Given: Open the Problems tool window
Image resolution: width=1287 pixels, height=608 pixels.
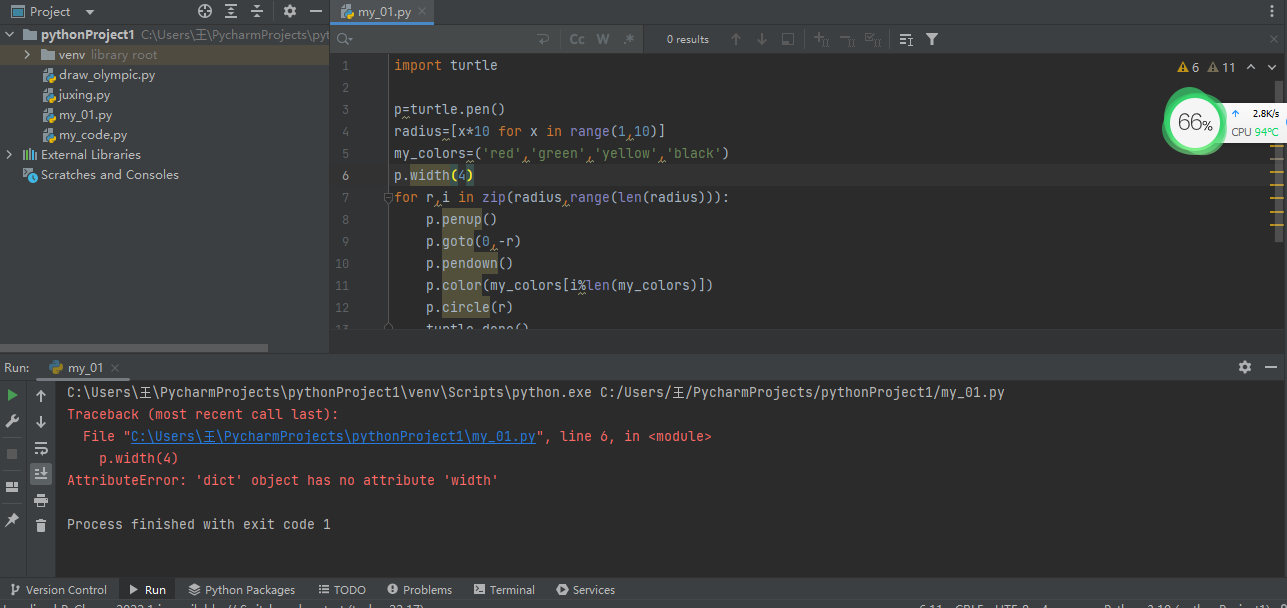Looking at the screenshot, I should [420, 590].
